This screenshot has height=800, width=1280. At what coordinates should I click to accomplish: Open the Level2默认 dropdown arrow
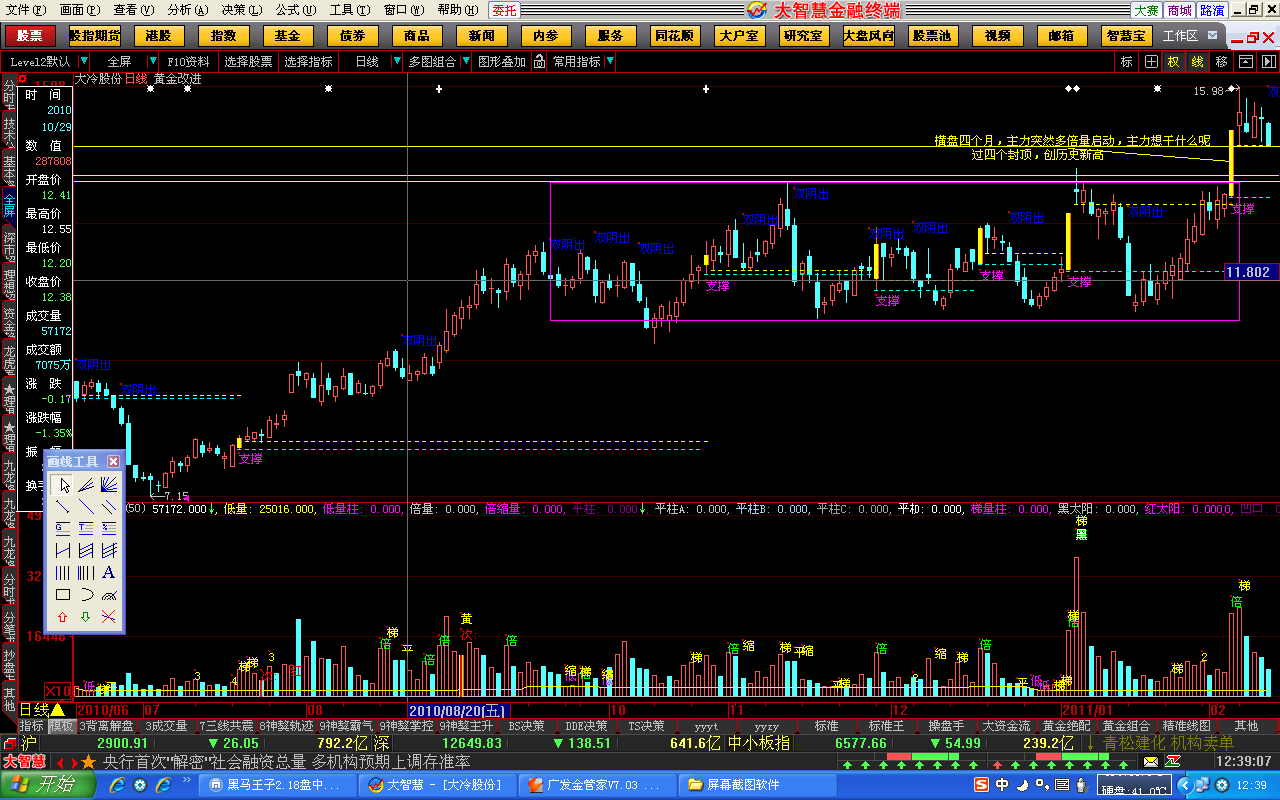(x=84, y=61)
